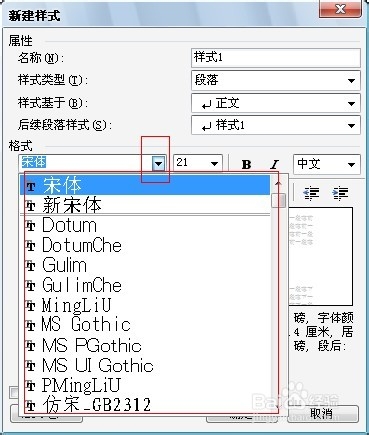The height and width of the screenshot is (435, 369).
Task: Click the font list scroll-up arrow
Action: pos(278,183)
